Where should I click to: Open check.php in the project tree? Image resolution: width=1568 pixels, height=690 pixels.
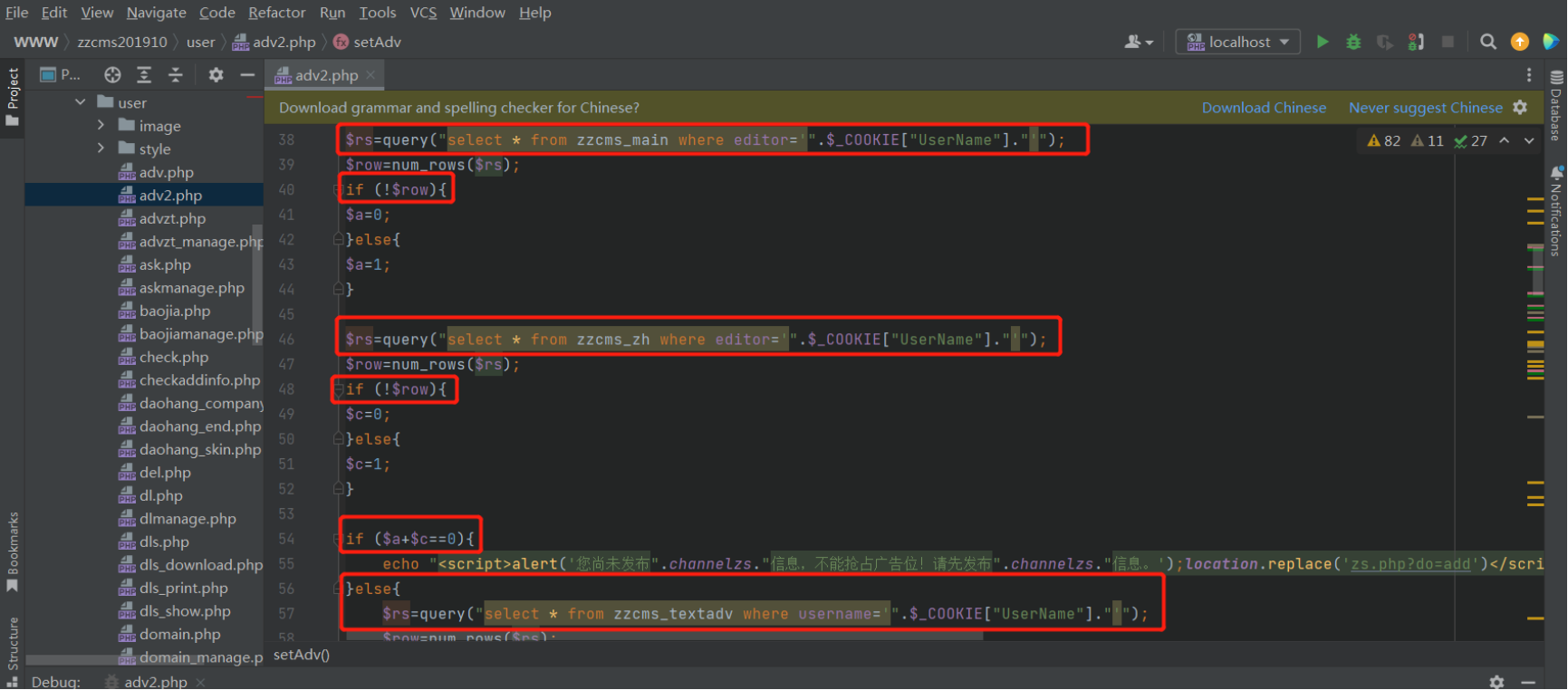(173, 357)
